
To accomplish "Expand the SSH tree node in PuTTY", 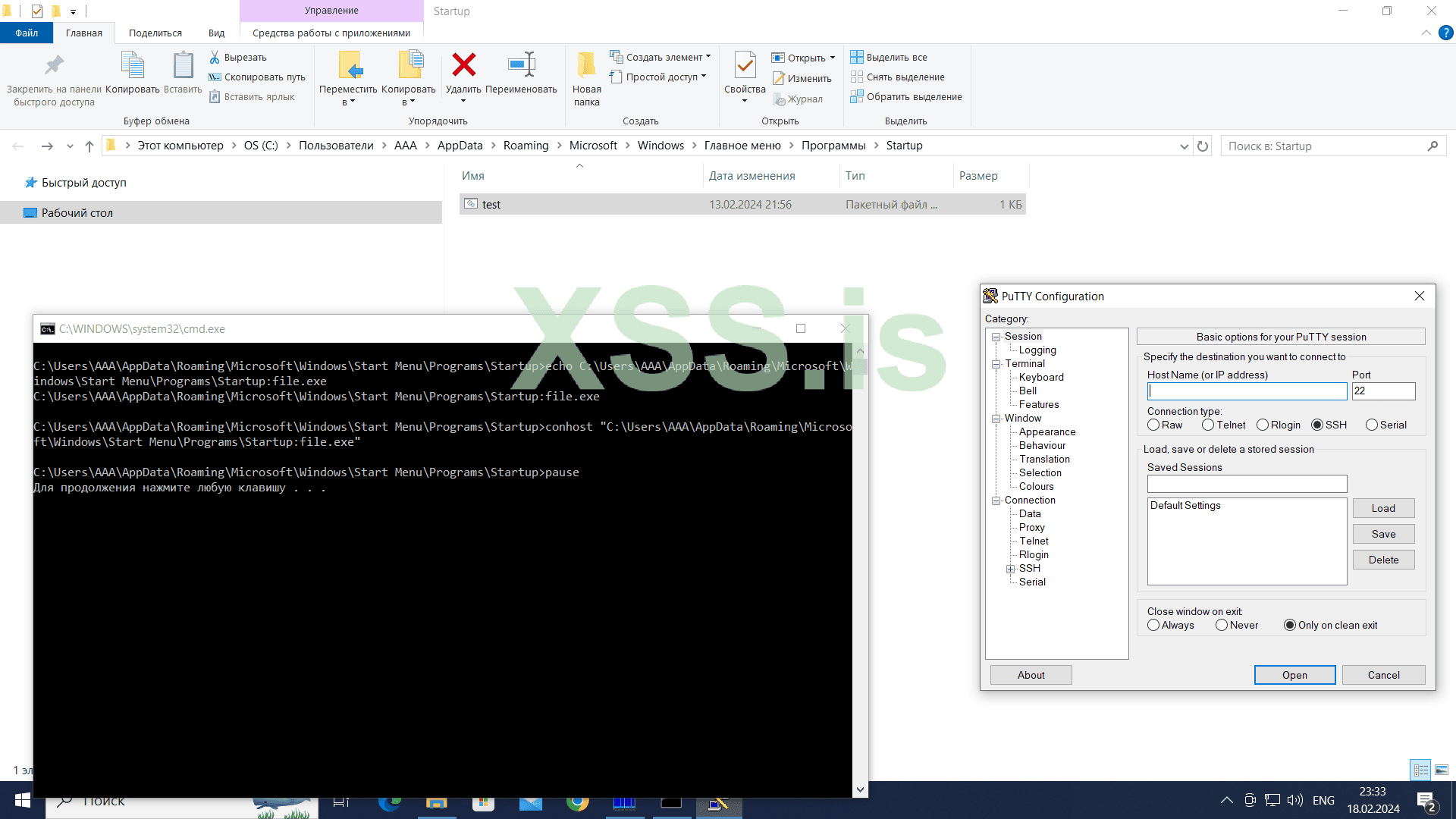I will [1012, 568].
